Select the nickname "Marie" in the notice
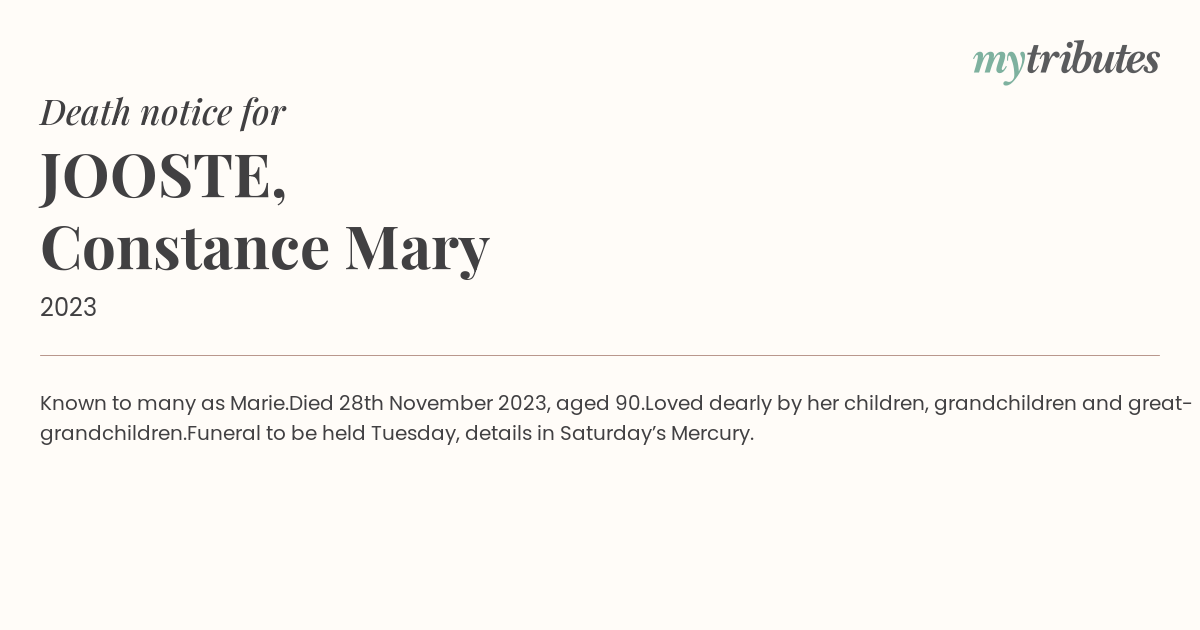Screen dimensions: 1200x630 (x=257, y=404)
